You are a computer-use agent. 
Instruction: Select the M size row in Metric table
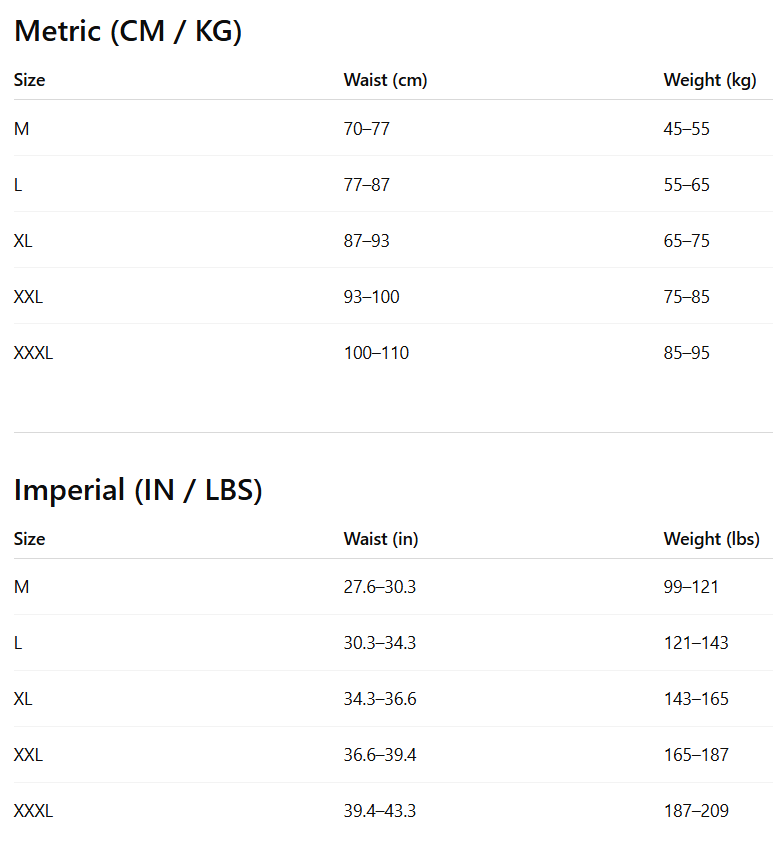pos(22,129)
